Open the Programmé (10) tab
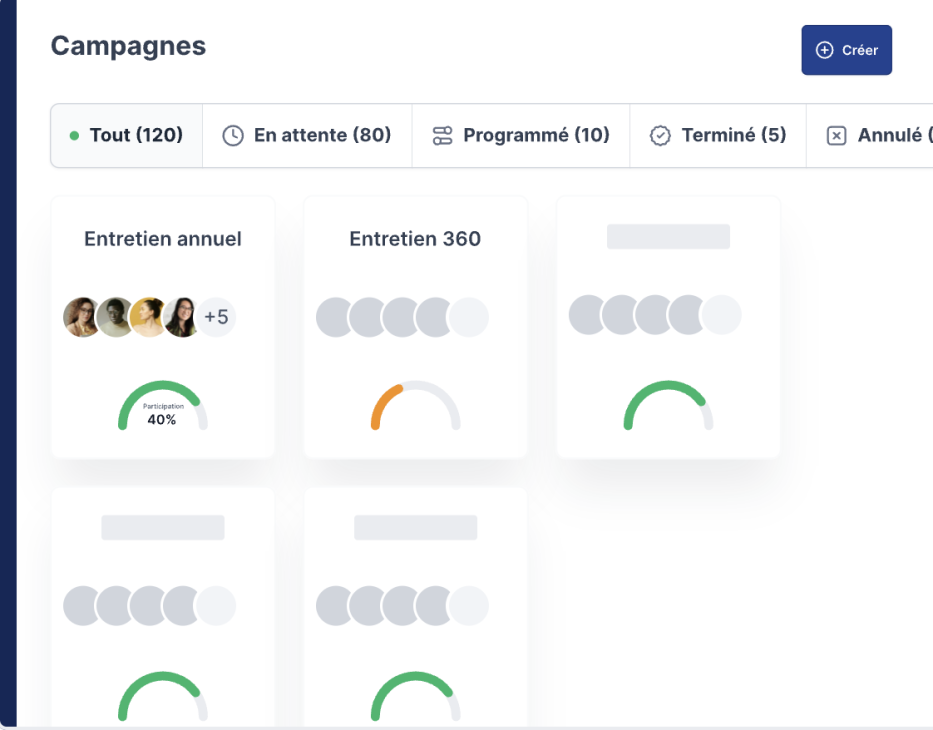Viewport: 933px width, 730px height. [x=536, y=136]
